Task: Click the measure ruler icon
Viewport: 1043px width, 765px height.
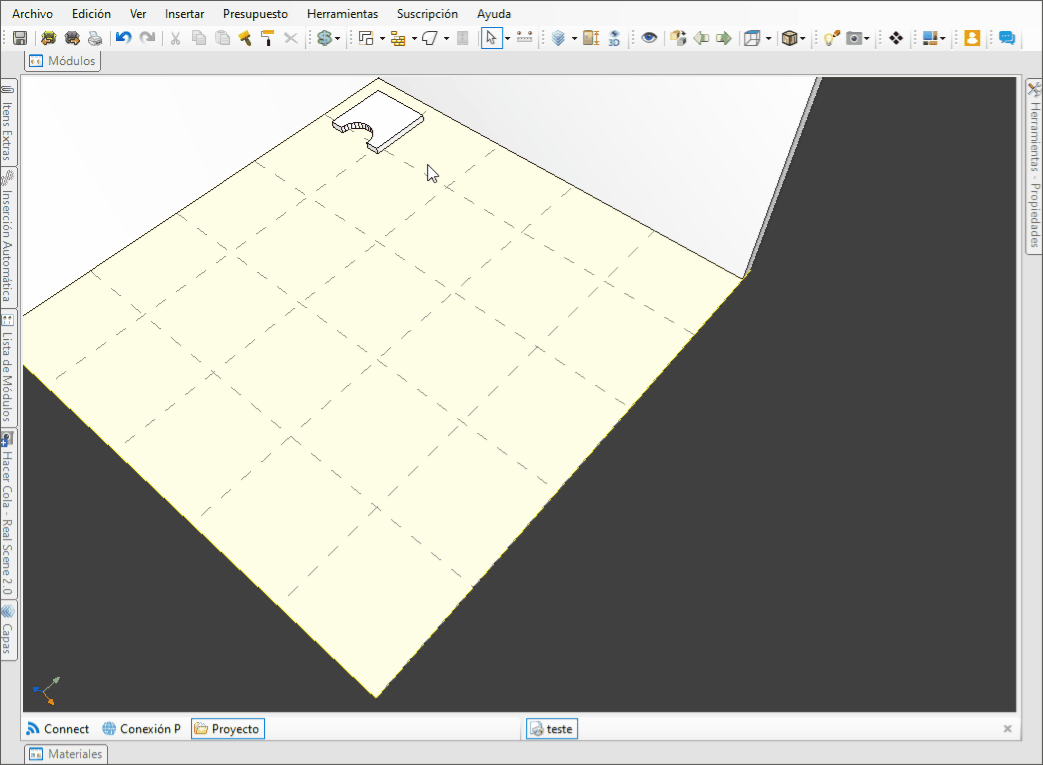Action: (524, 38)
